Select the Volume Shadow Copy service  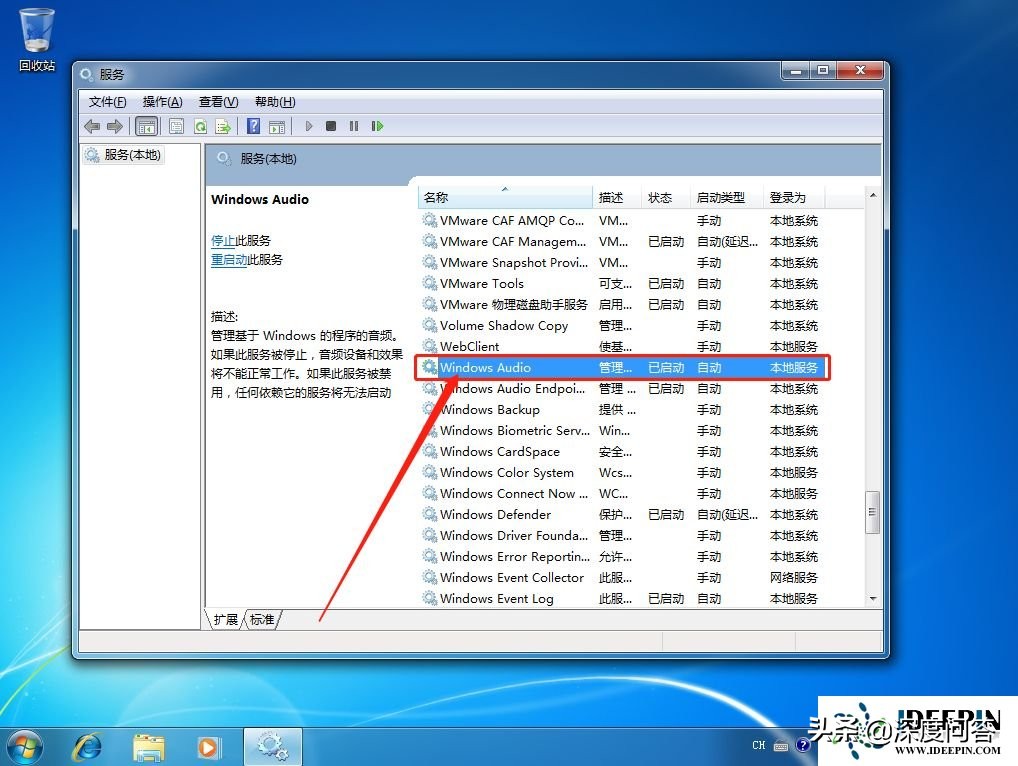click(621, 326)
